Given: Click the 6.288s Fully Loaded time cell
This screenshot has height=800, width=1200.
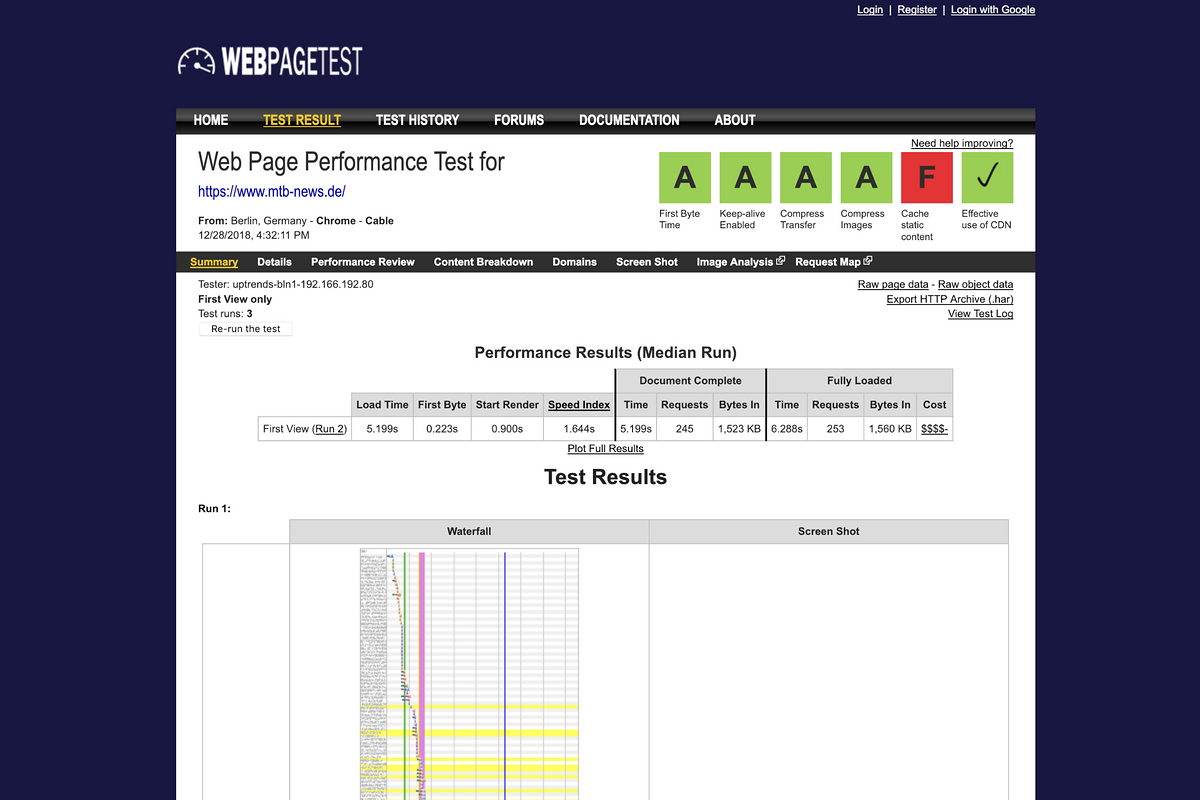Looking at the screenshot, I should click(x=787, y=429).
